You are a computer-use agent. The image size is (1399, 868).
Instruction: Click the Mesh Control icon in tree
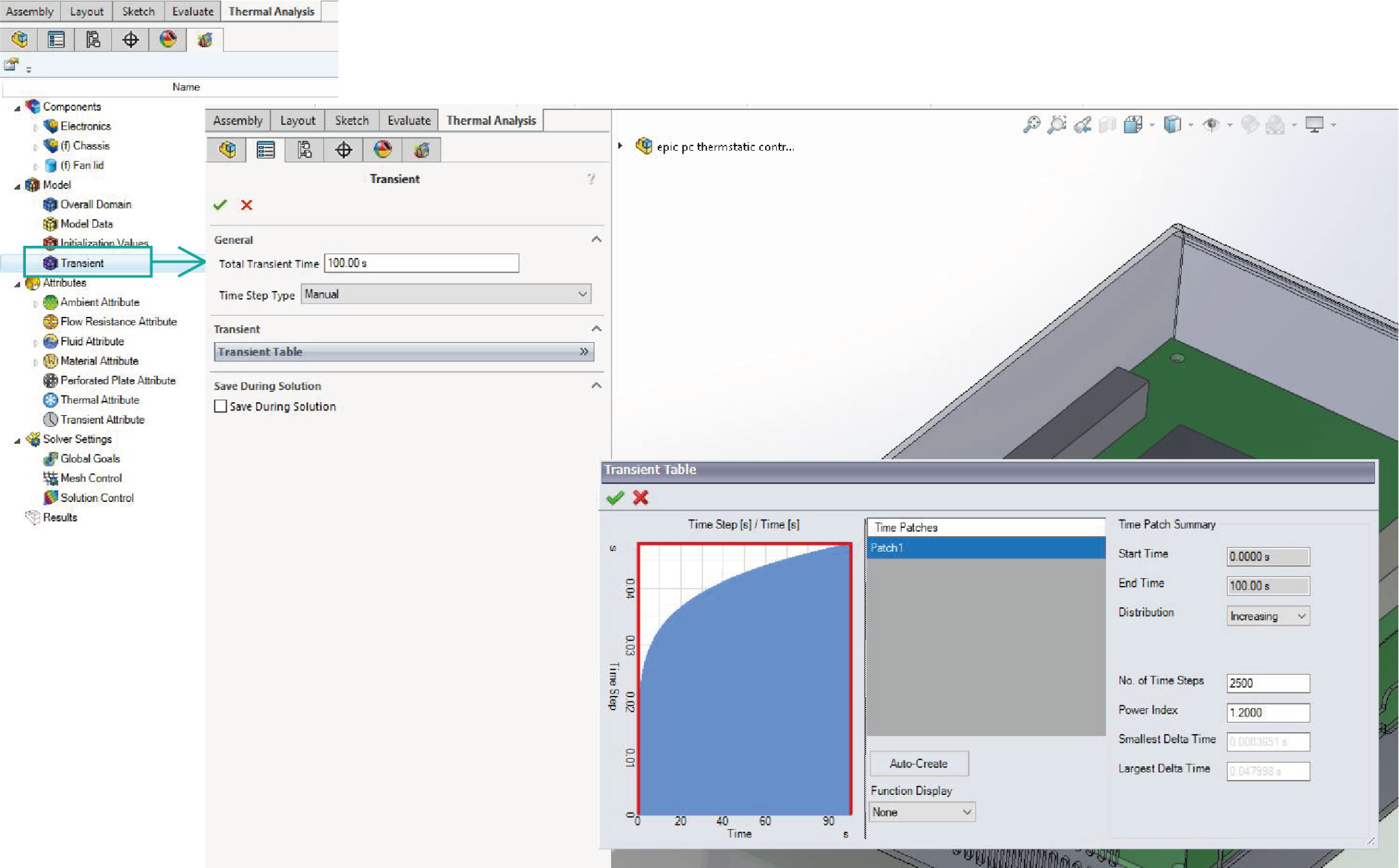(x=50, y=478)
